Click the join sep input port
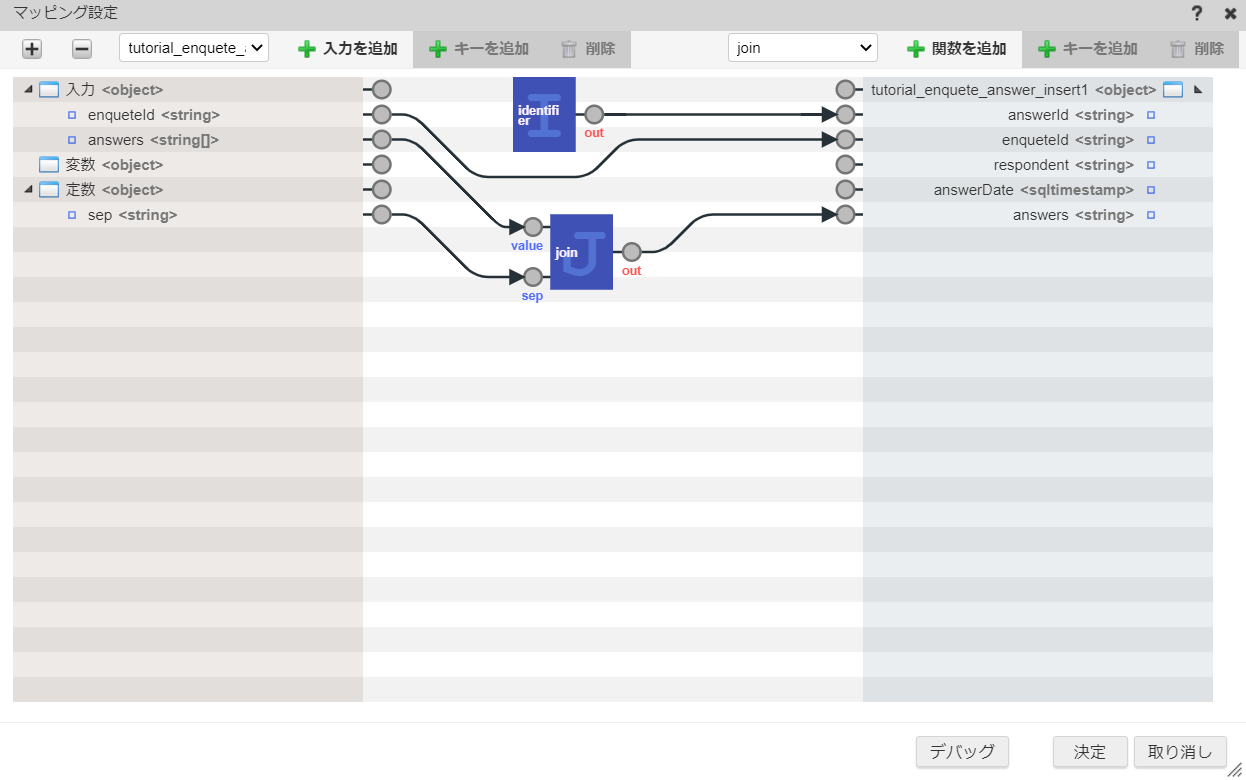 click(x=533, y=277)
